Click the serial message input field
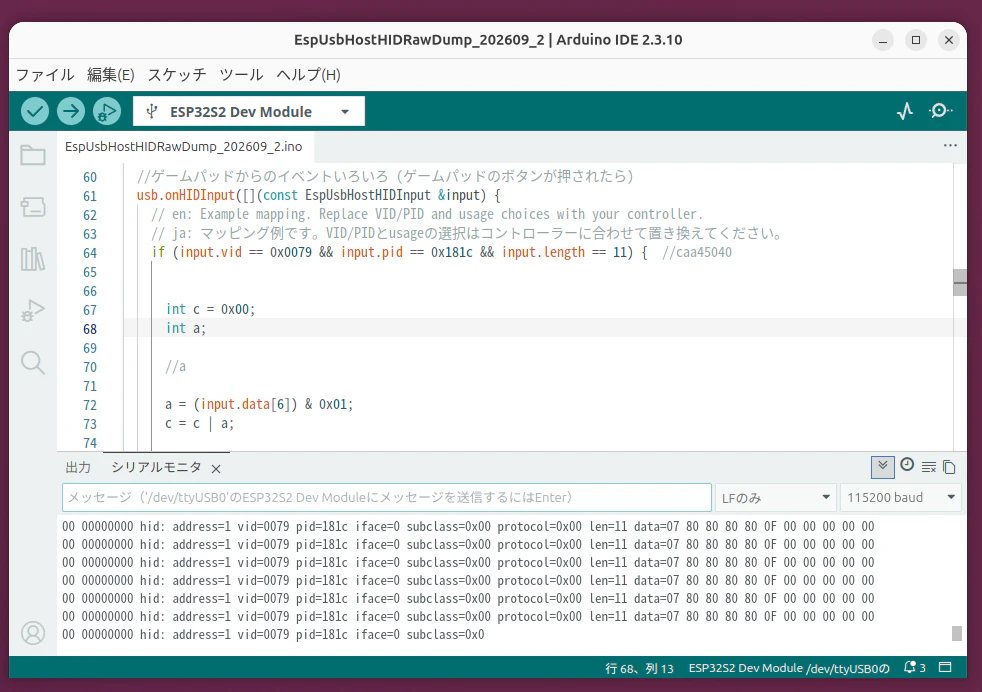This screenshot has width=982, height=692. point(386,497)
